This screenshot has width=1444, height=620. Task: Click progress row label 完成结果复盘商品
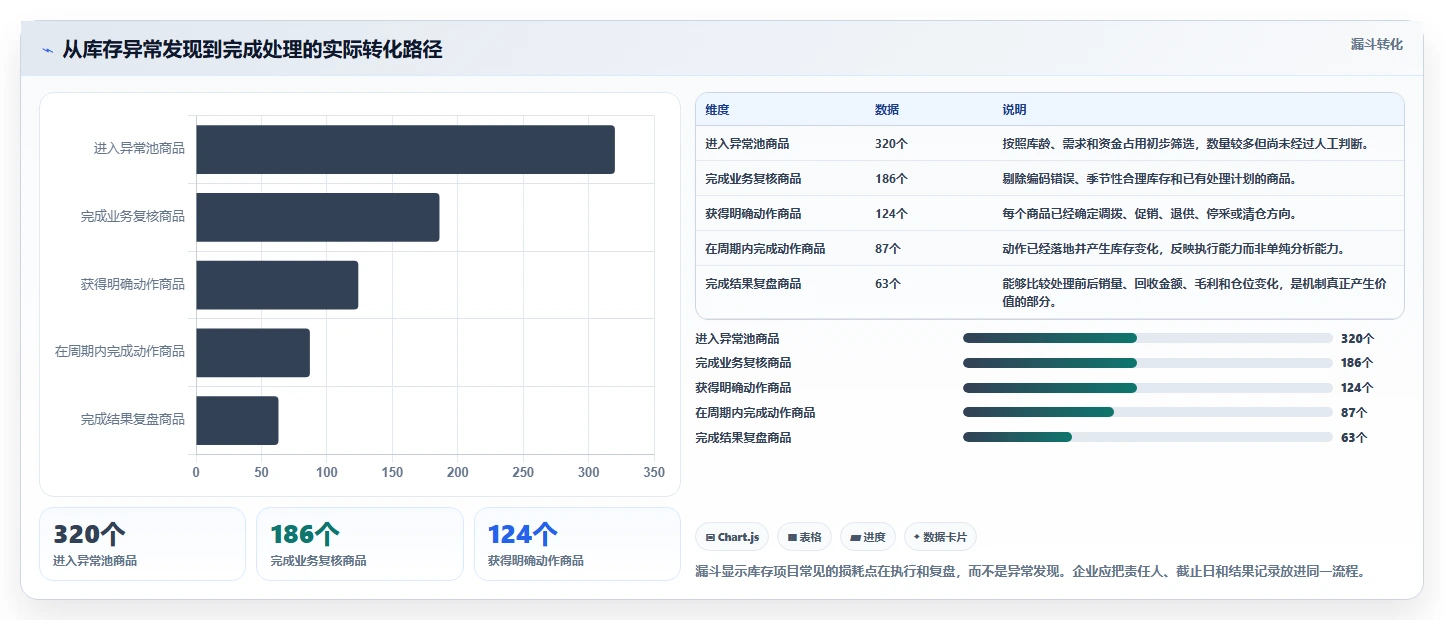pos(743,437)
